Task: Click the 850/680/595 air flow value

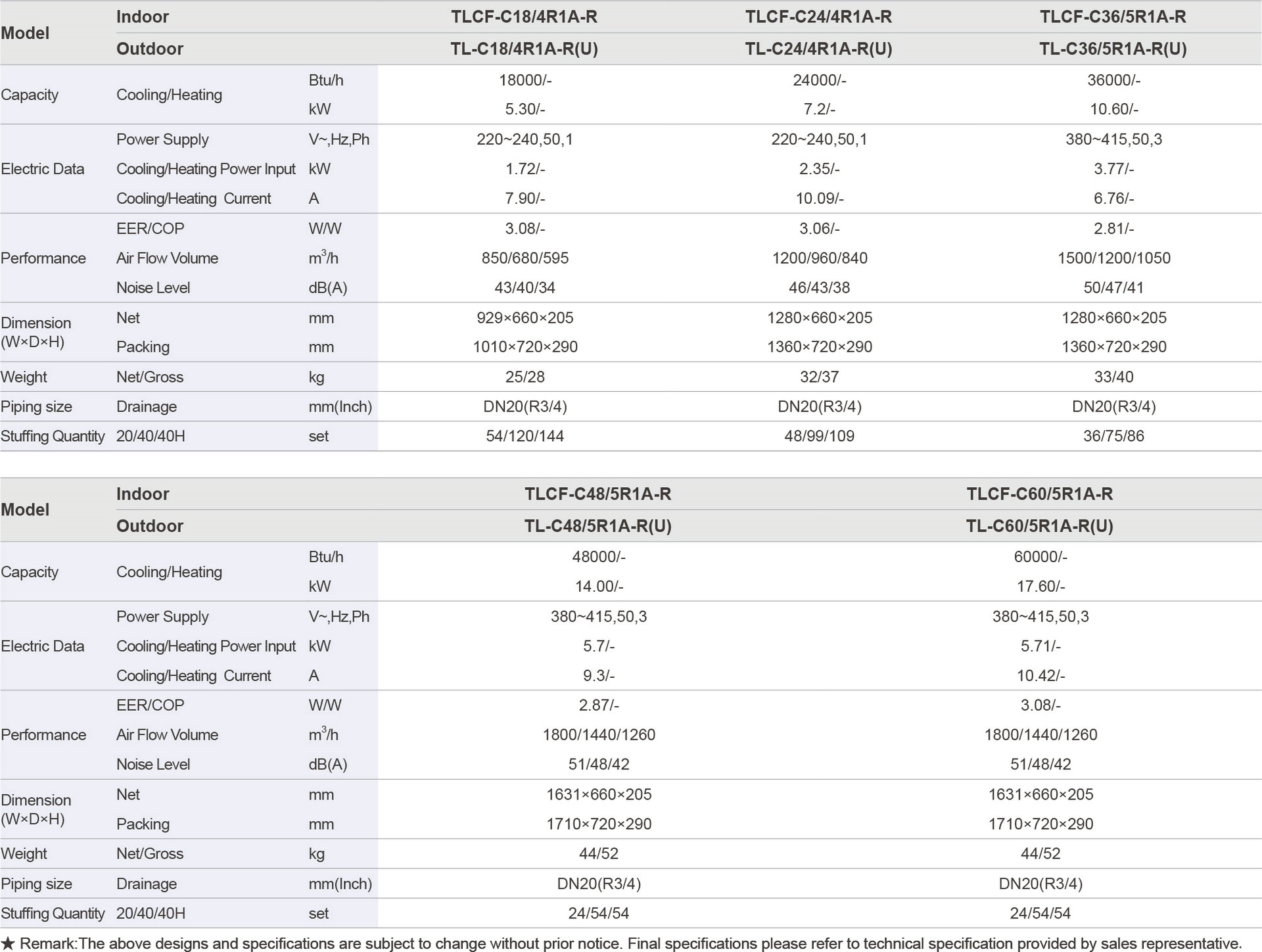Action: 525,258
